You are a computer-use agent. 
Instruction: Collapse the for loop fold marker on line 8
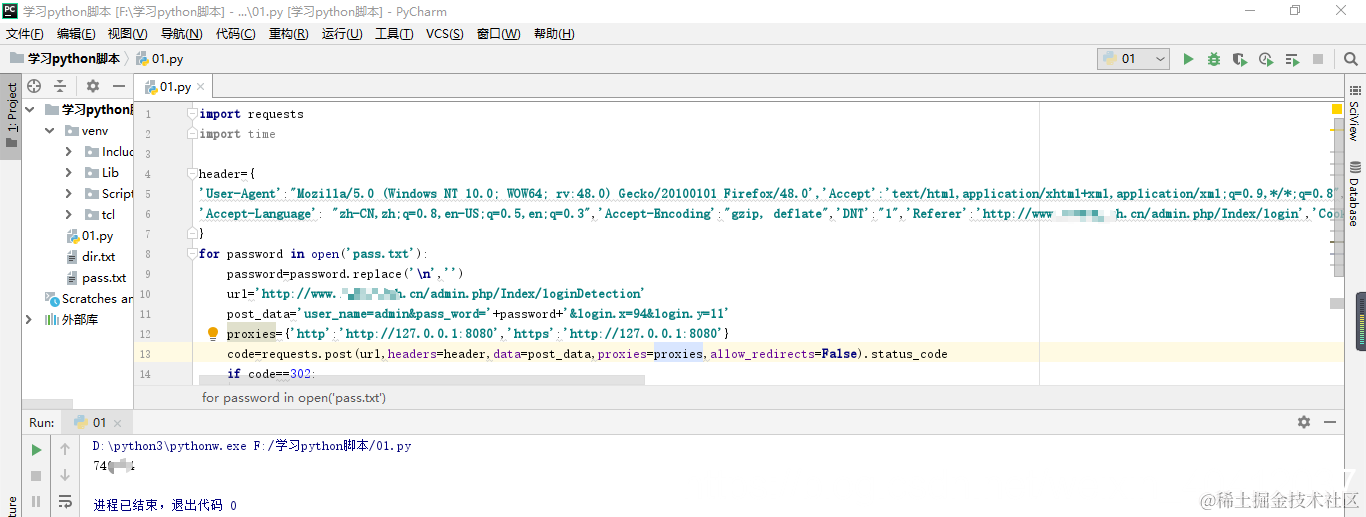[x=193, y=254]
